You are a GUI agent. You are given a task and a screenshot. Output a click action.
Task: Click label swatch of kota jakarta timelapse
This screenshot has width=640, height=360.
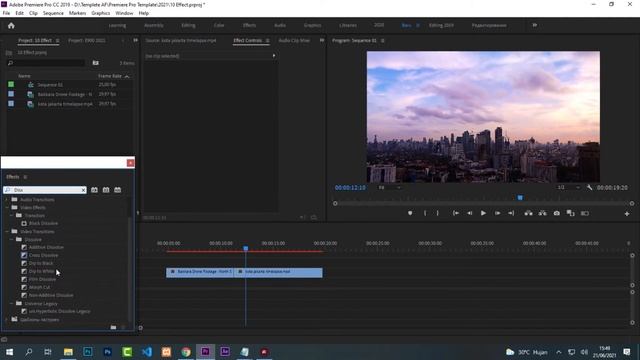[11, 104]
